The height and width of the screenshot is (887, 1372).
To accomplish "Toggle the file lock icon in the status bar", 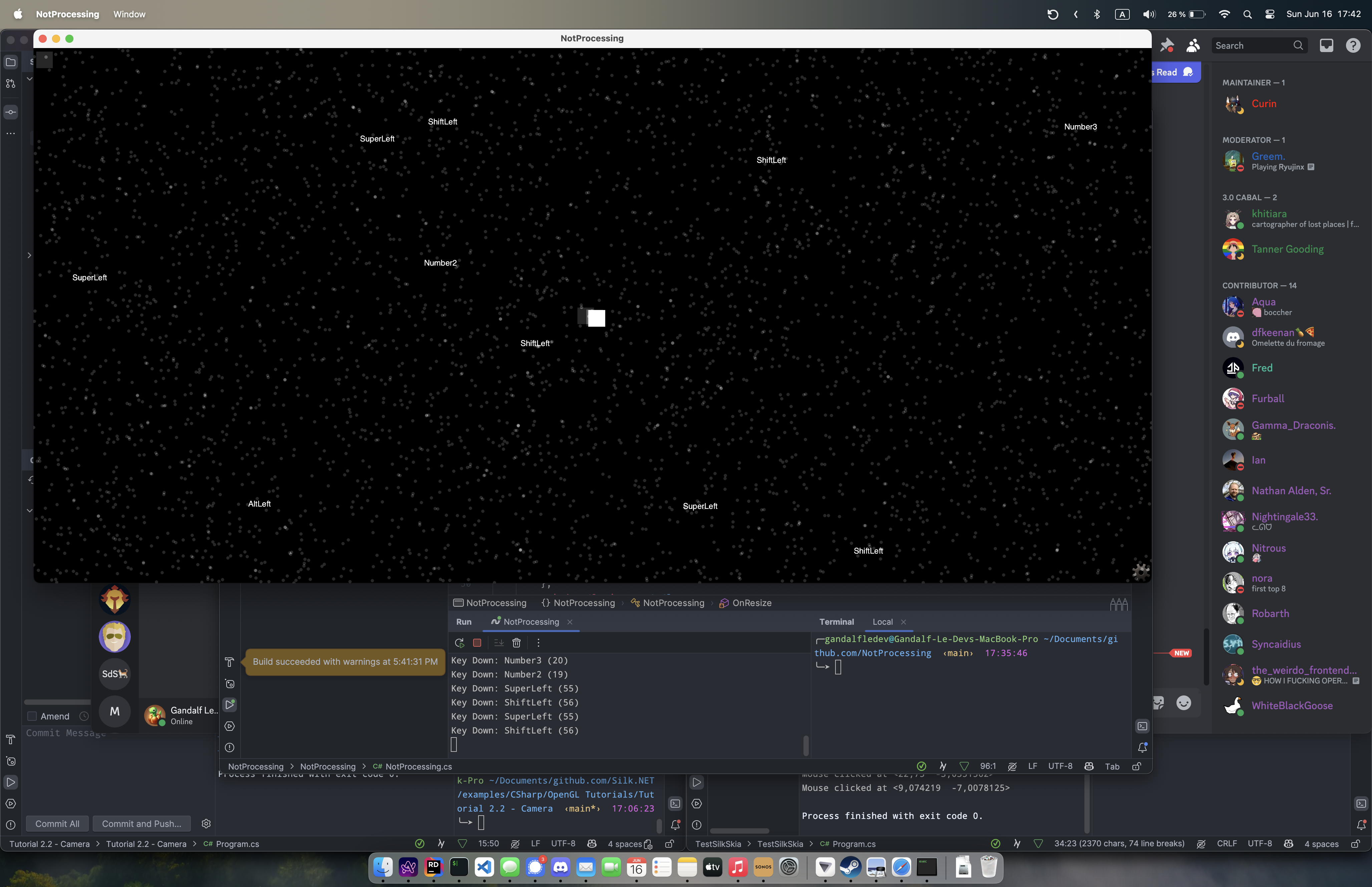I will tap(1136, 767).
